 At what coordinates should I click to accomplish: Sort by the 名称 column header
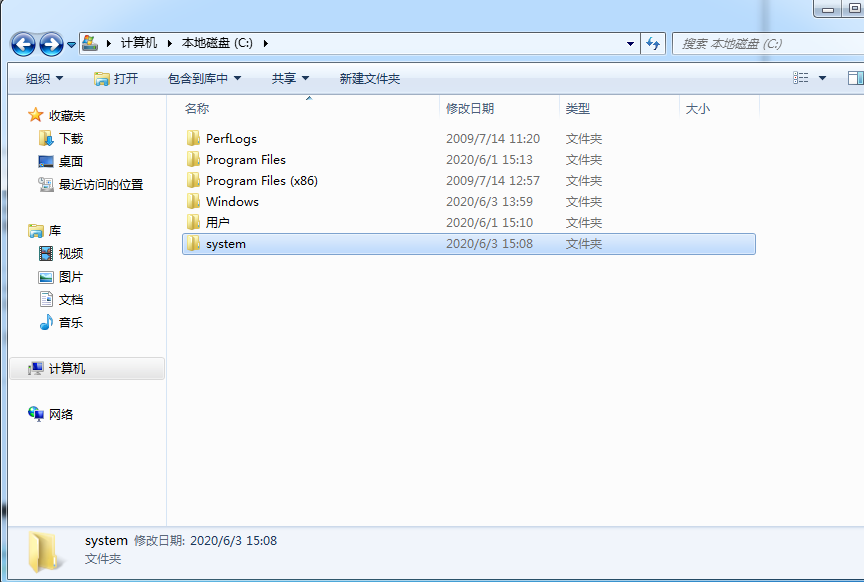197,109
